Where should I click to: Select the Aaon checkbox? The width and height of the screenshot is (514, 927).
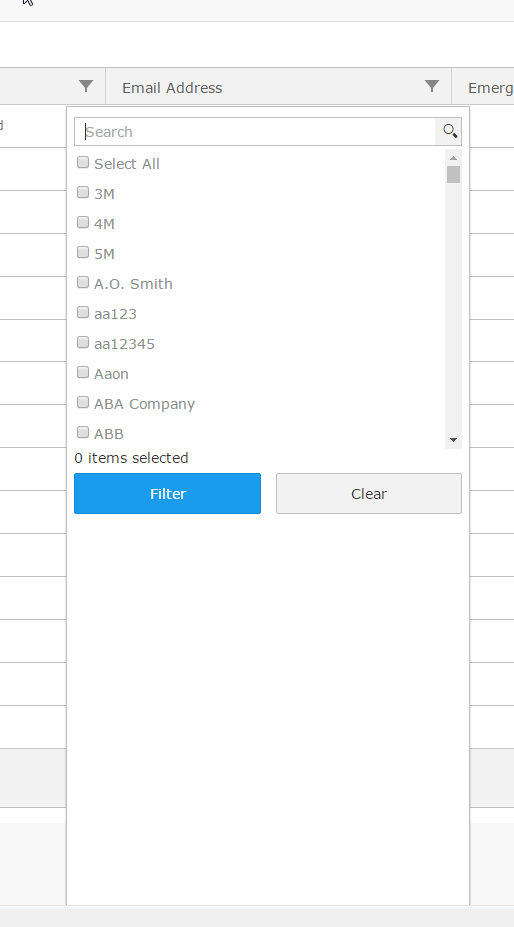click(83, 372)
